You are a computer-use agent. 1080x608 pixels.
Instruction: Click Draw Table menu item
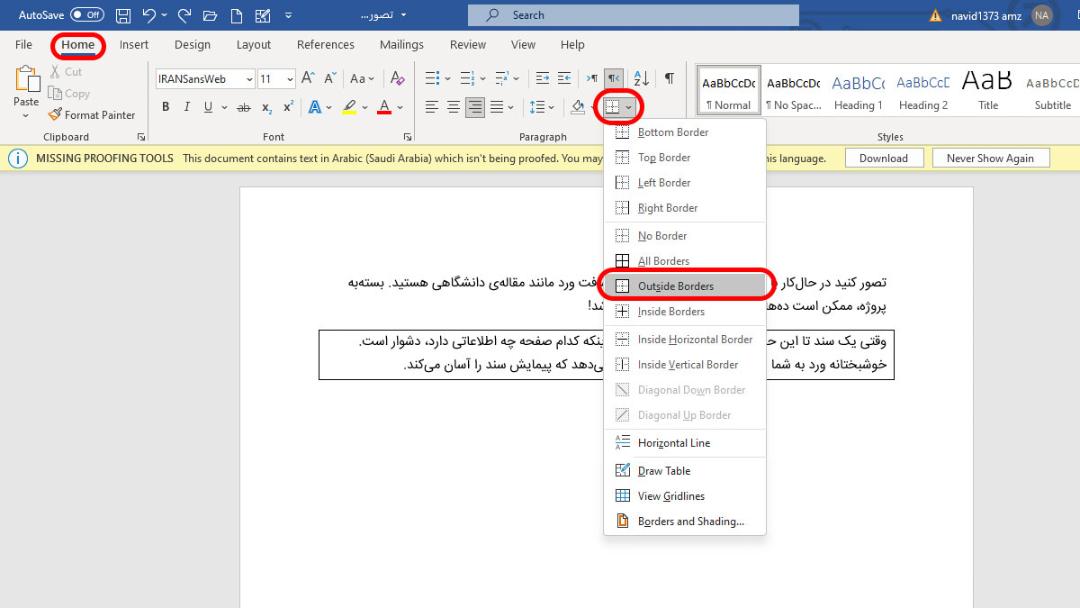coord(685,471)
